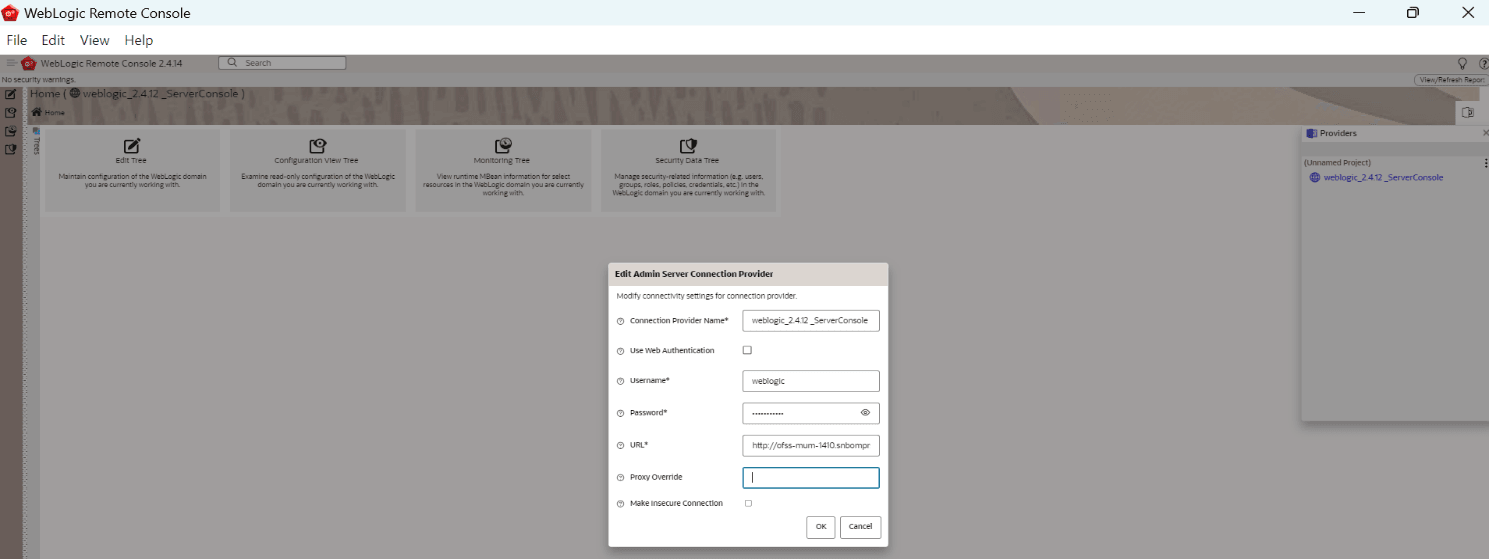Click the Home page title with provider name
Screen dimensions: 1489x559
pos(138,94)
